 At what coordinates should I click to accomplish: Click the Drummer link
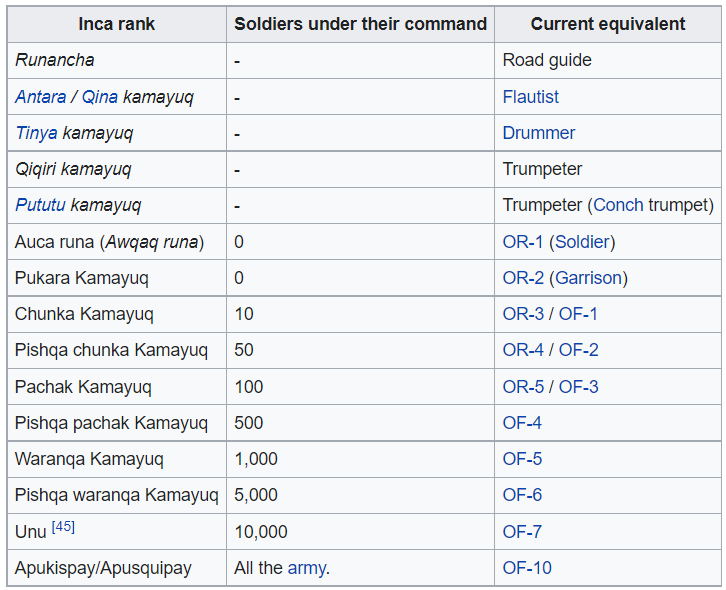(x=539, y=133)
